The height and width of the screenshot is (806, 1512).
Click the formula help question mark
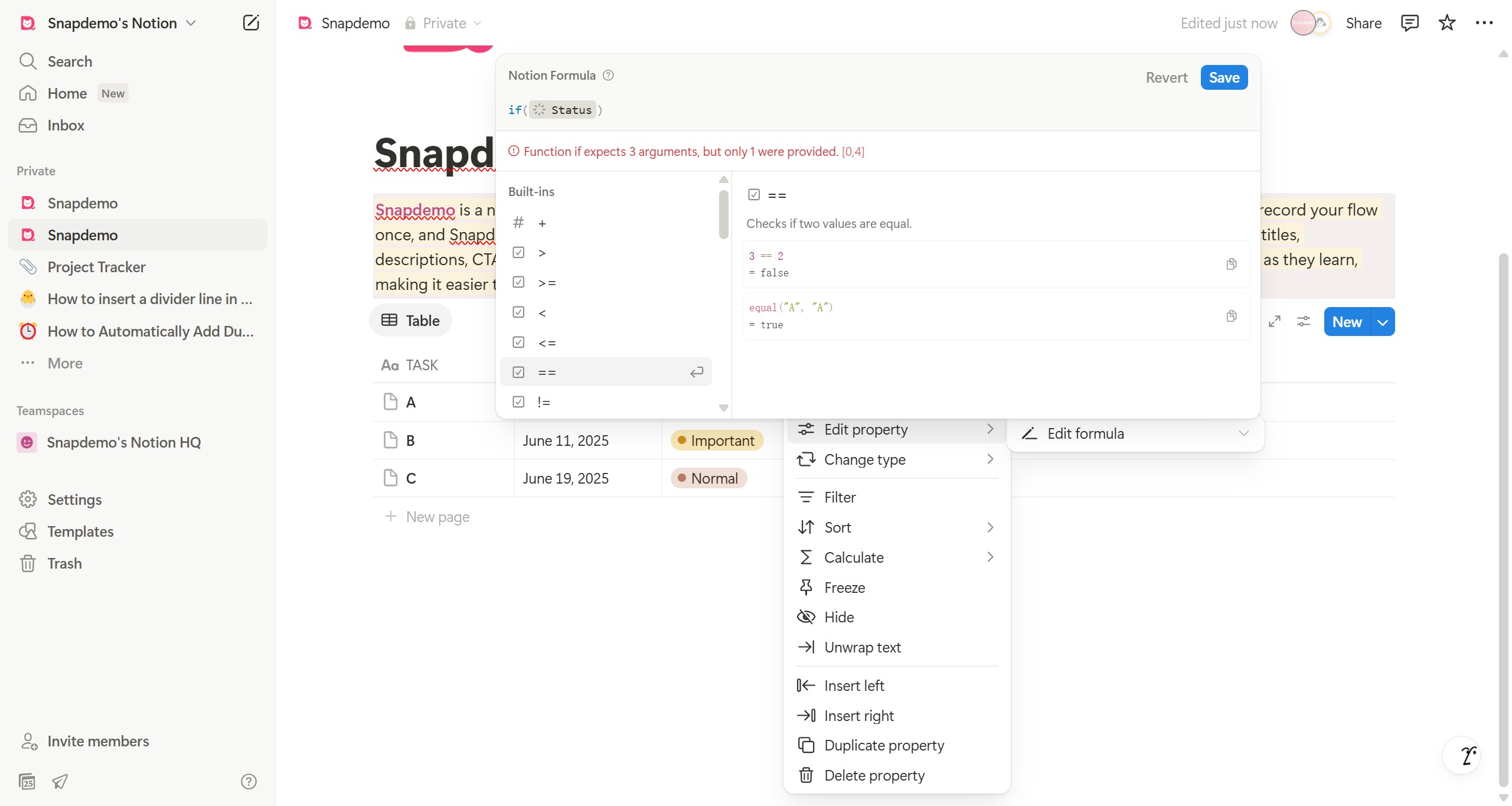click(x=608, y=75)
